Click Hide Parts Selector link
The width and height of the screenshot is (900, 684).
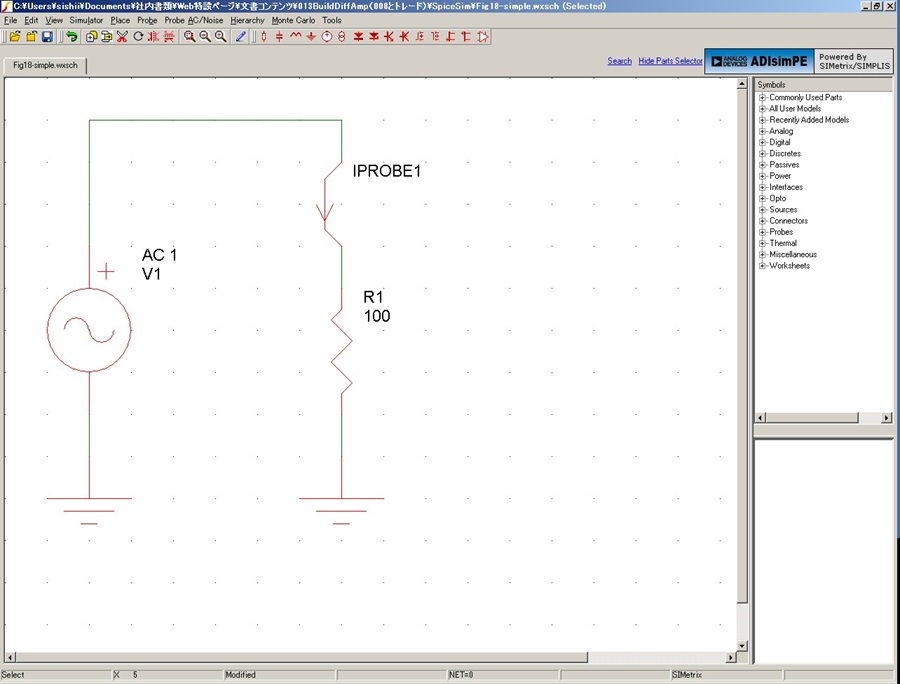(670, 61)
